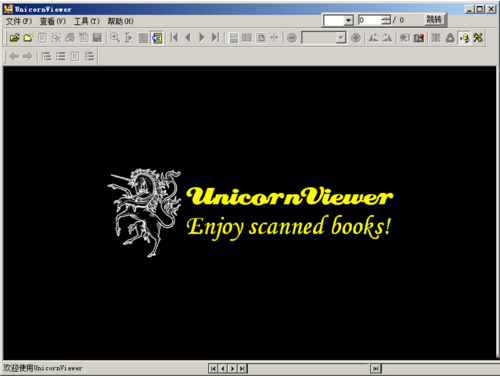Click the zoom out minus circle icon
Viewport: 500px width, 378px height.
click(292, 38)
